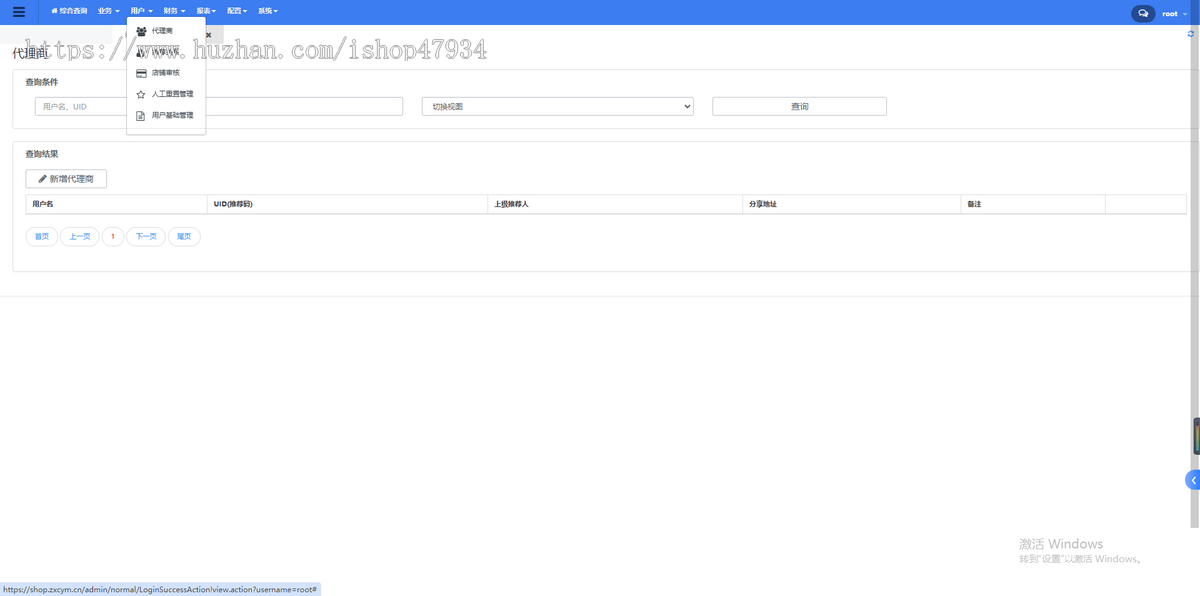The height and width of the screenshot is (596, 1200).
Task: Select 店铺审核 menu entry
Action: click(166, 73)
